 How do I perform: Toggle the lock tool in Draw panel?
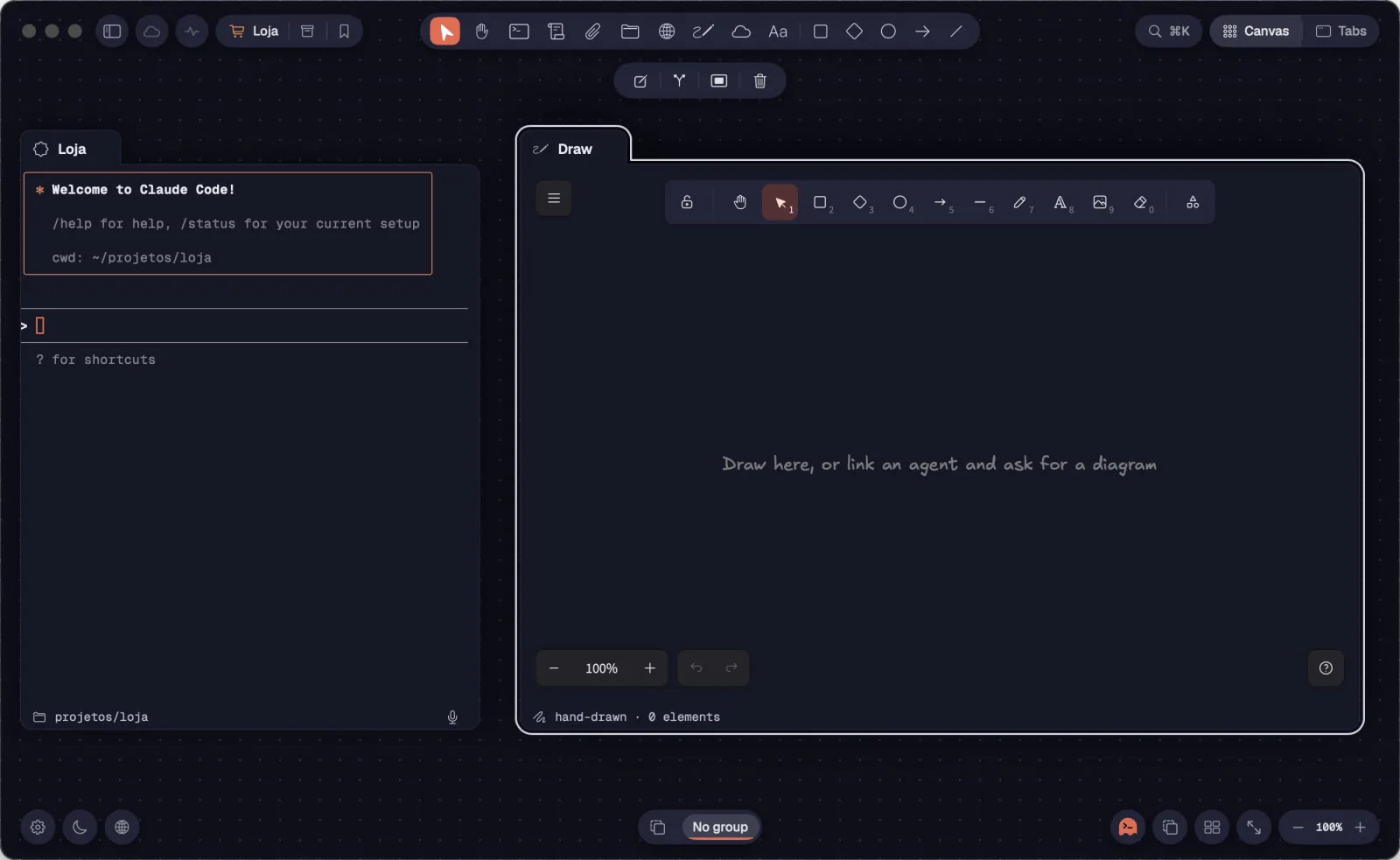(687, 203)
